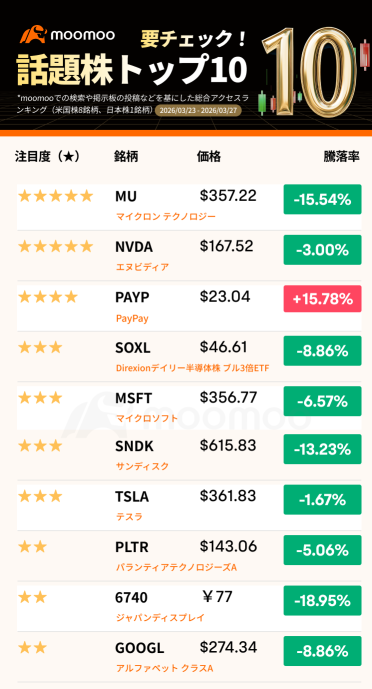This screenshot has width=372, height=689.
Task: Click the +15.78% red change badge
Action: [x=322, y=299]
